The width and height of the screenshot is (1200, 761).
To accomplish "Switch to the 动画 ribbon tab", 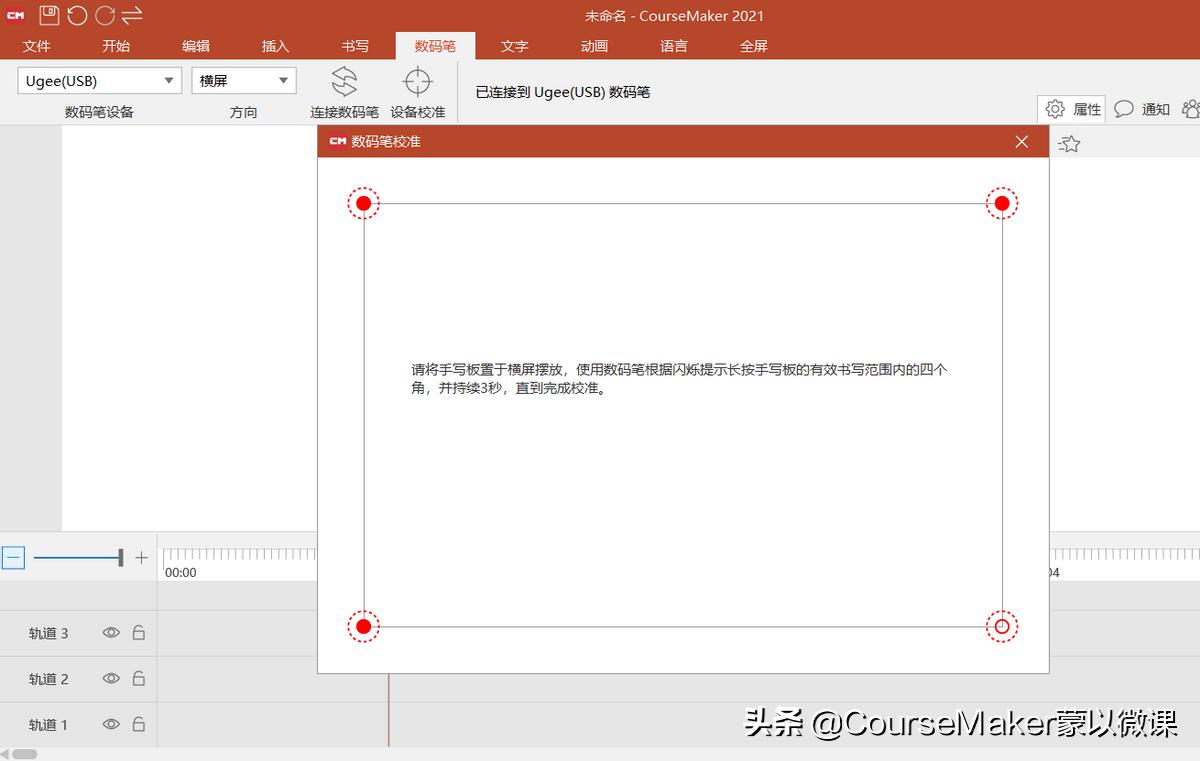I will pyautogui.click(x=594, y=45).
